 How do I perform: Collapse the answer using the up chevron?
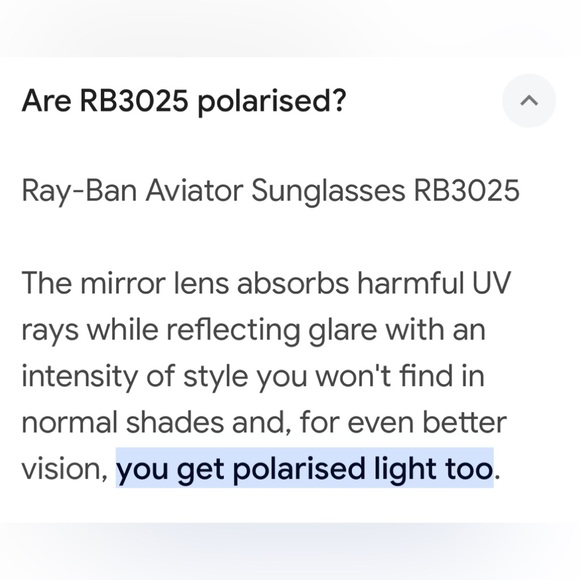tap(529, 100)
